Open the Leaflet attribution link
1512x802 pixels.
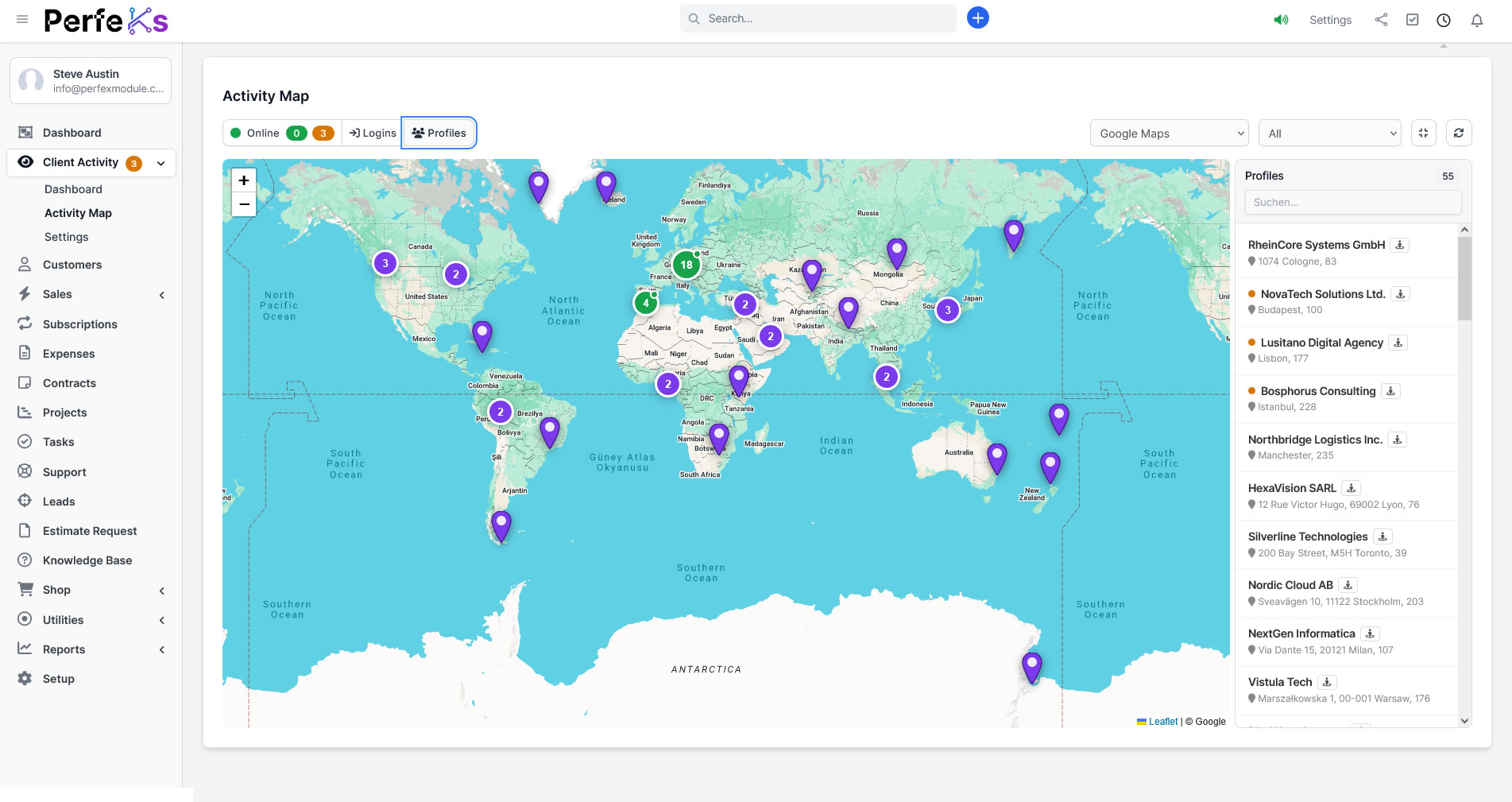tap(1162, 722)
